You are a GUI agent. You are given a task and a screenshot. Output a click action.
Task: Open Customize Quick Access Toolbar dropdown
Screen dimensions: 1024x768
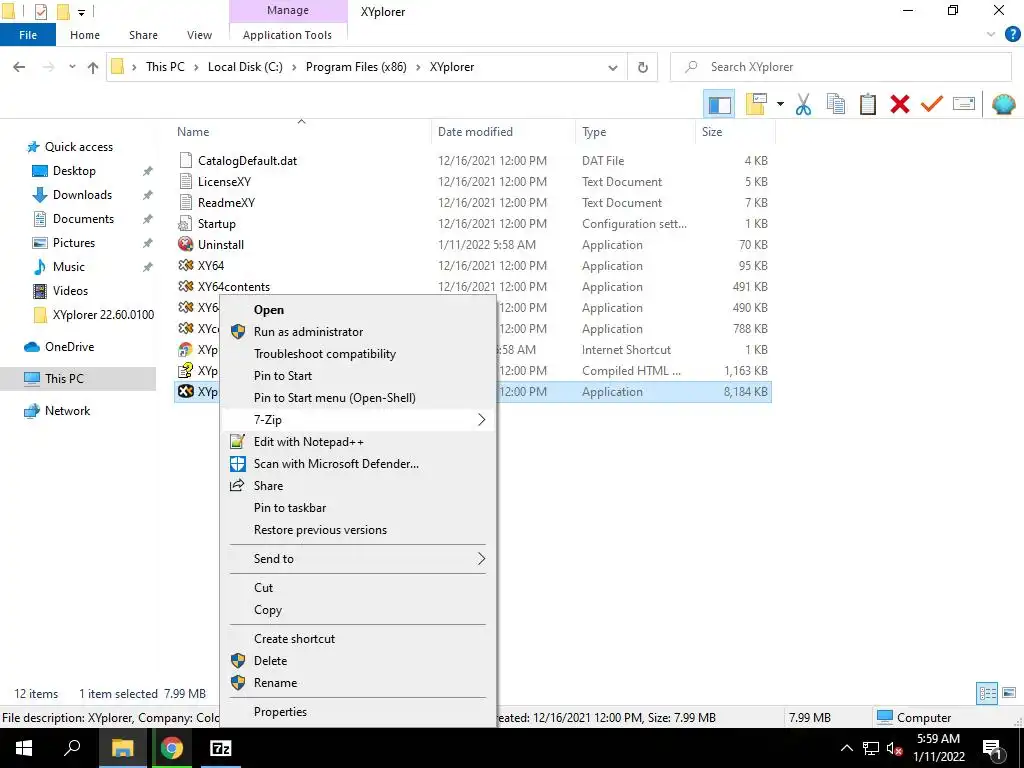click(81, 12)
